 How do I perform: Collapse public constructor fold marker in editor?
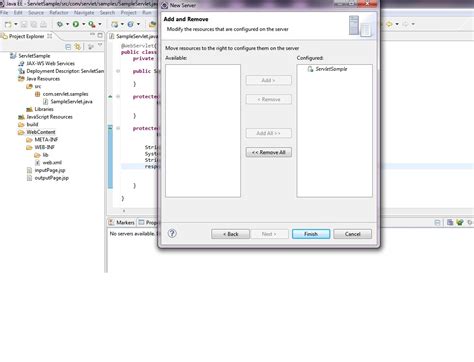pyautogui.click(x=118, y=71)
